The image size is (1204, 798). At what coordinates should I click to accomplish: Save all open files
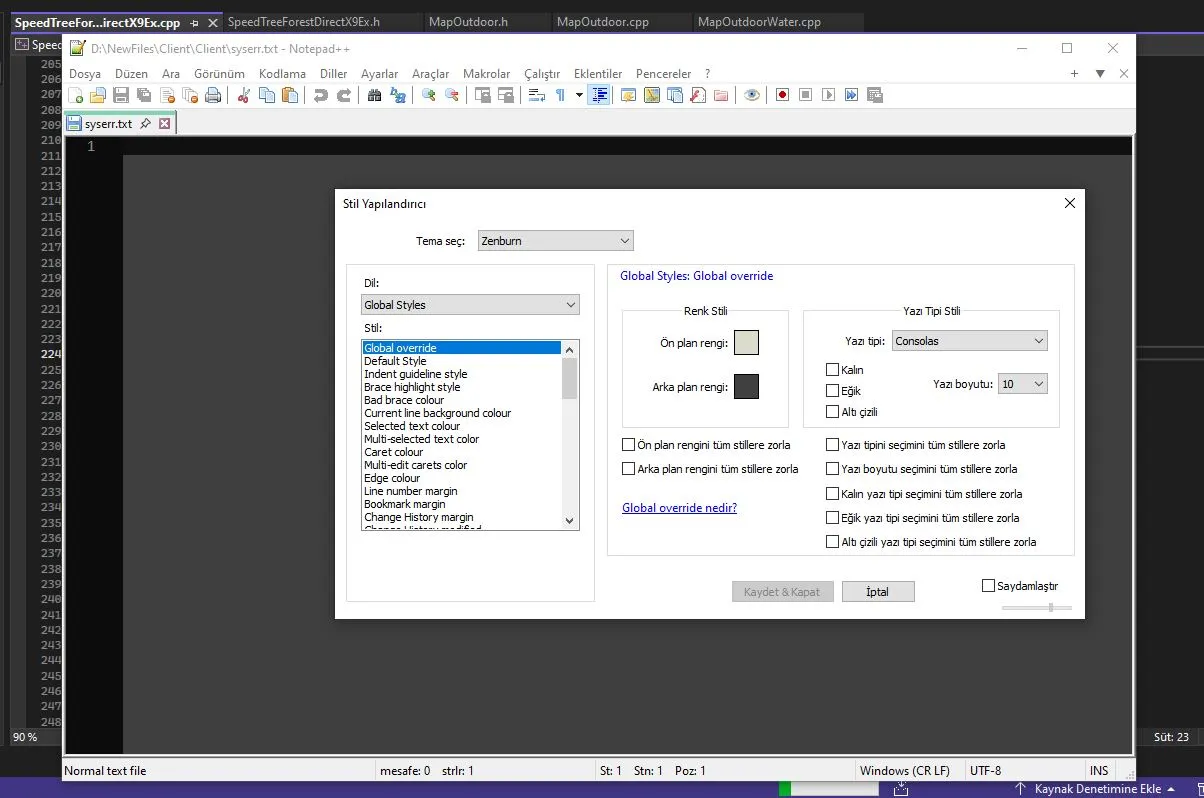click(x=142, y=94)
